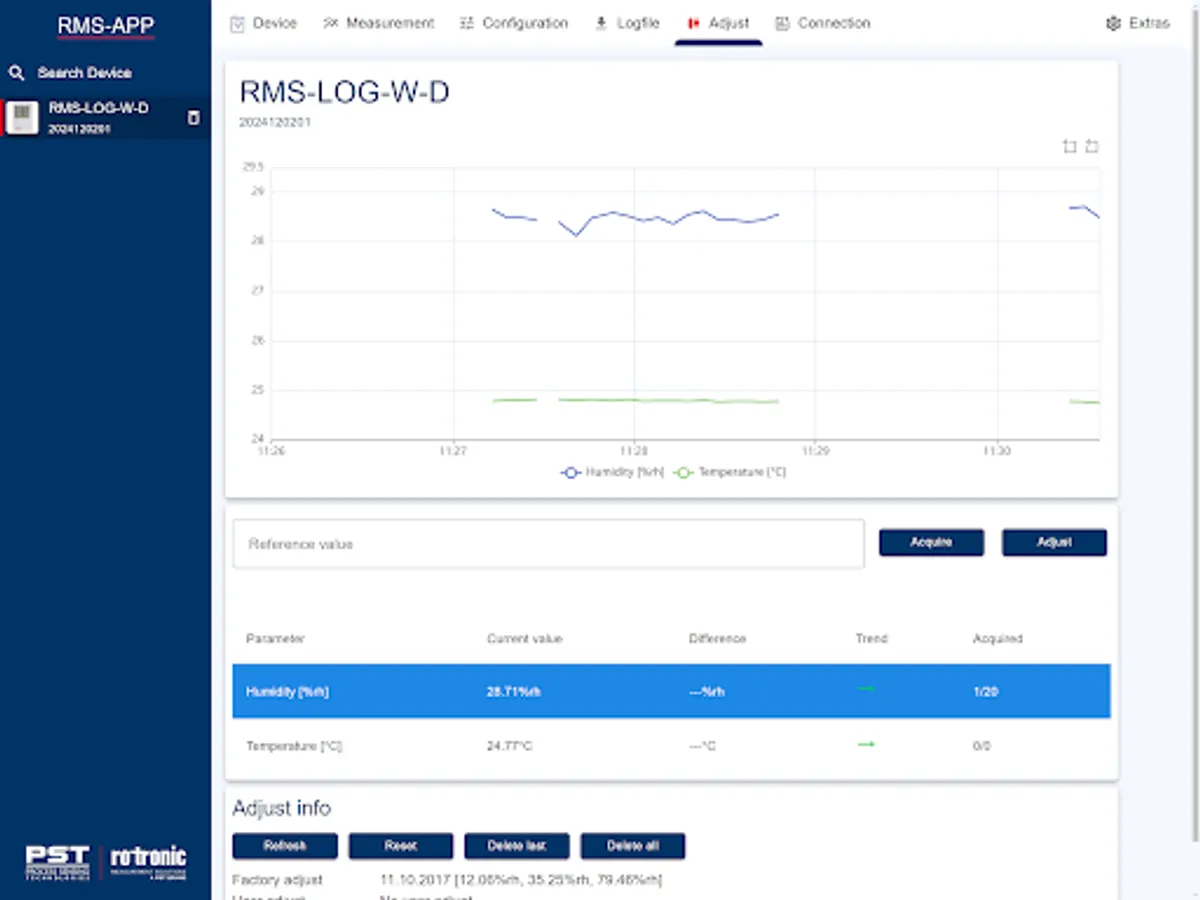Click the Acquire button
The image size is (1200, 900).
coord(930,542)
